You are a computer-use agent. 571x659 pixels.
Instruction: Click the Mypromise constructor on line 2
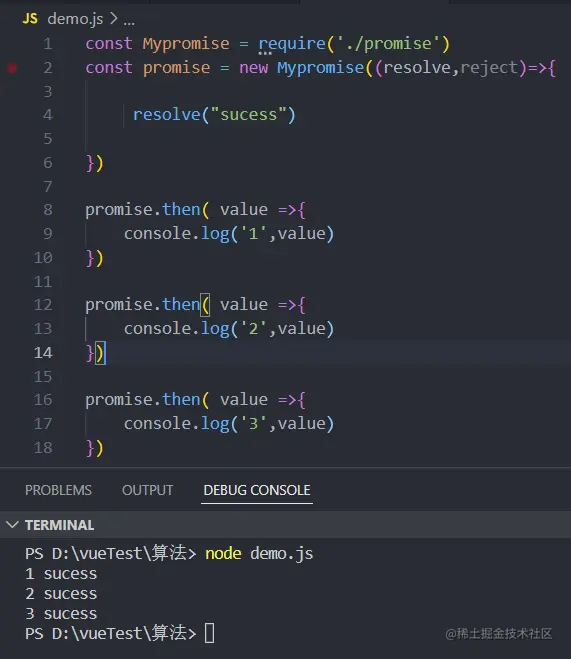click(x=321, y=68)
